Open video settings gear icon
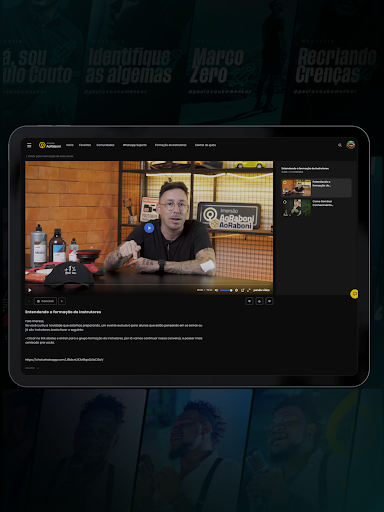Image resolution: width=384 pixels, height=512 pixels. pyautogui.click(x=236, y=290)
